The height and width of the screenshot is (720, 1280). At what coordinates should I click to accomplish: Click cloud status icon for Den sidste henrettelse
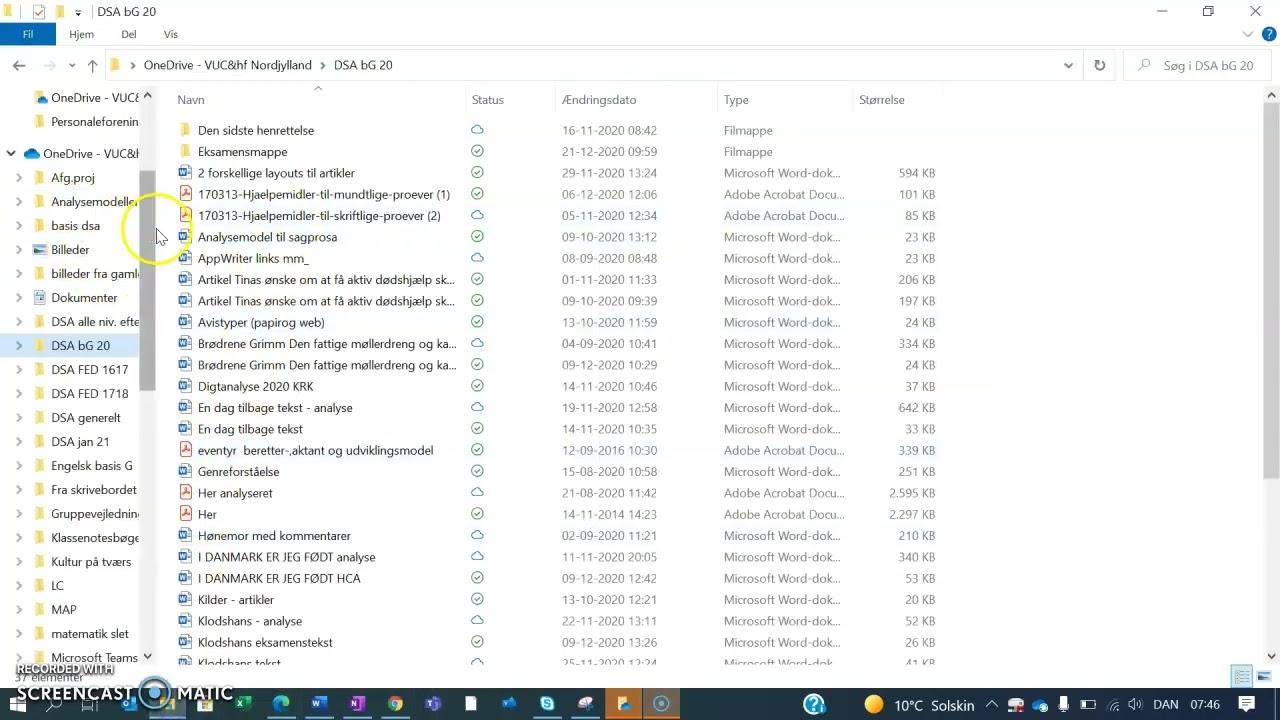click(x=477, y=130)
